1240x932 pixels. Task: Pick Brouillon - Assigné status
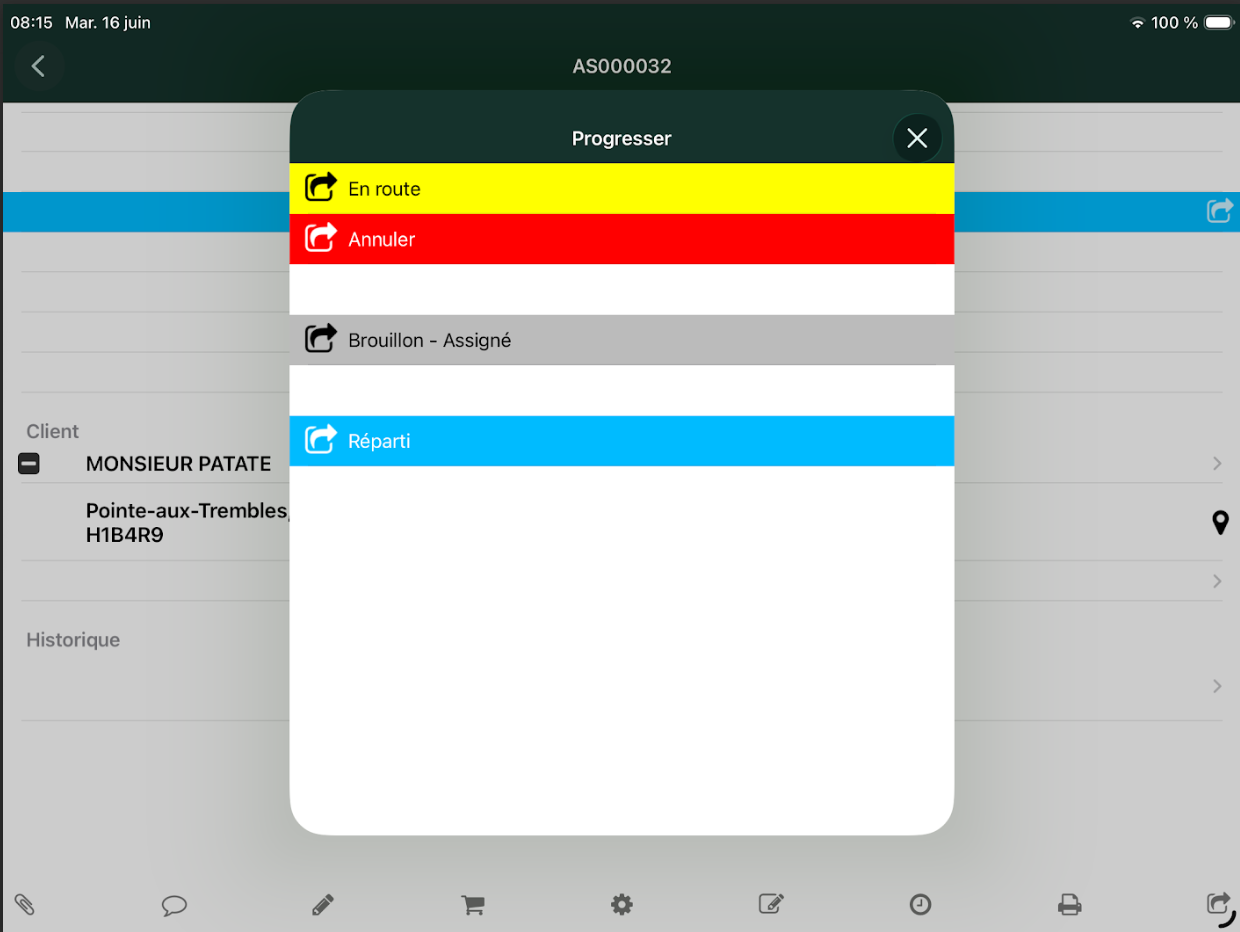(622, 340)
